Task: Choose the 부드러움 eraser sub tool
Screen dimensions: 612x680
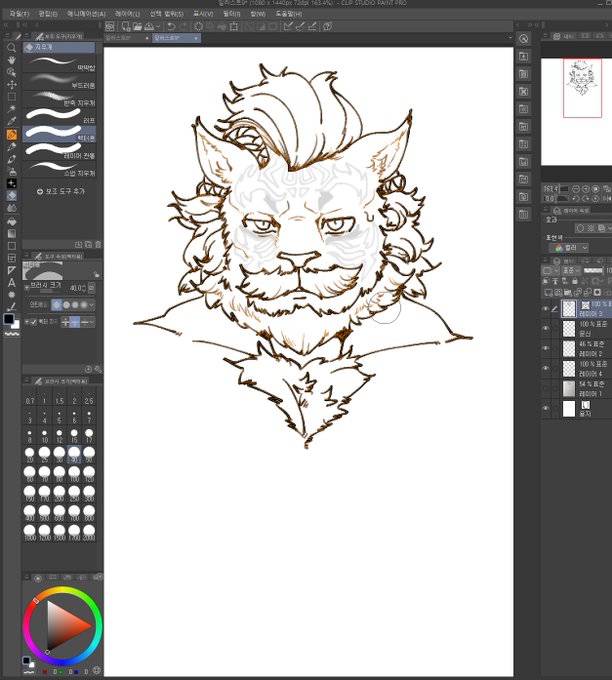Action: [x=59, y=81]
